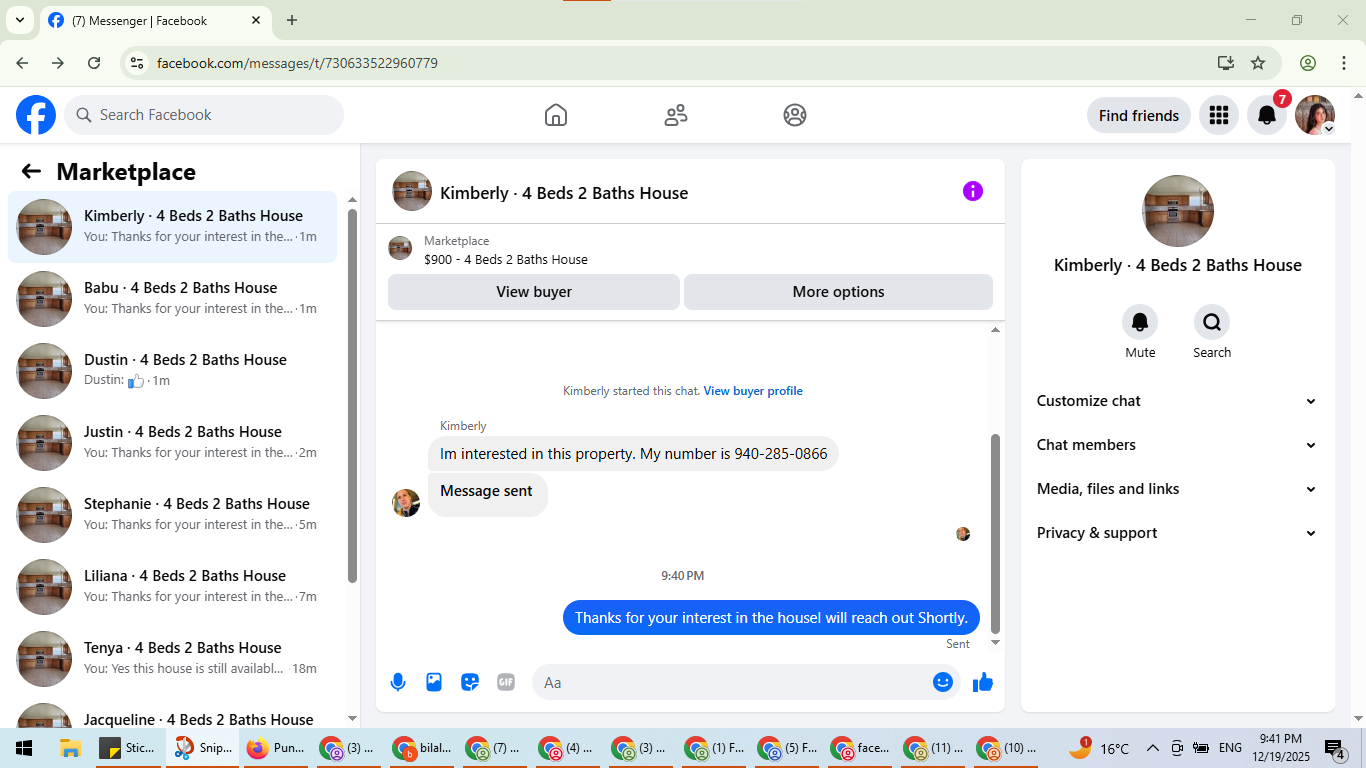Open conversation information purple icon
The image size is (1366, 768).
(973, 191)
